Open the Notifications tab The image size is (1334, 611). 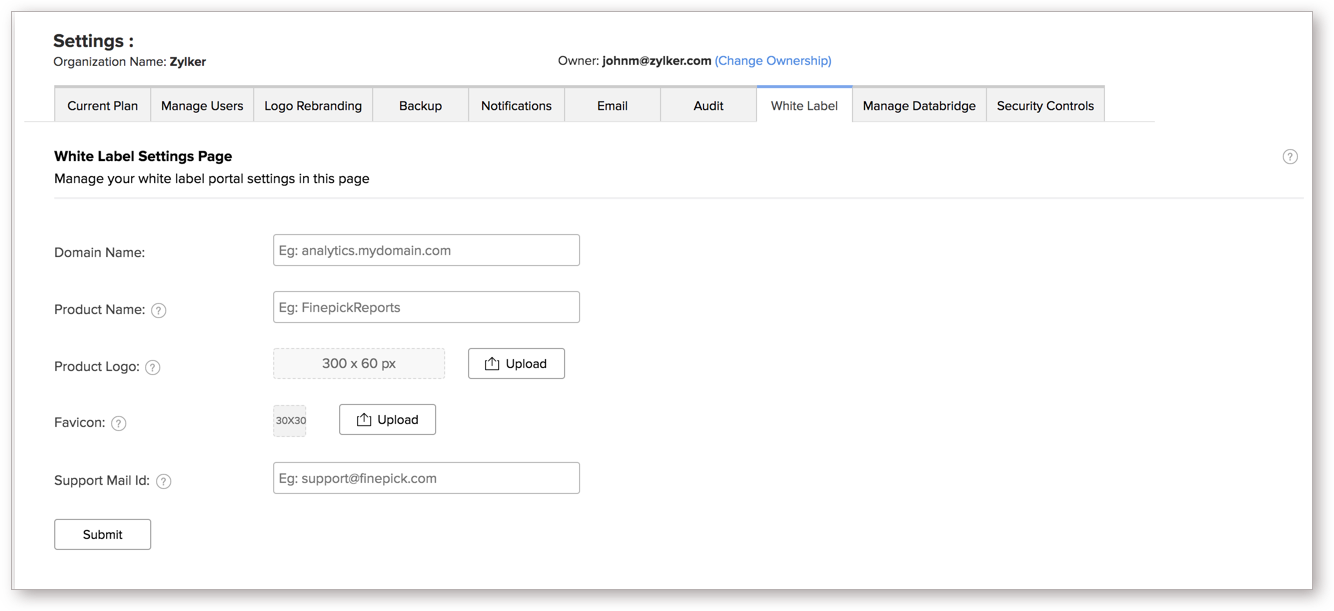click(516, 106)
